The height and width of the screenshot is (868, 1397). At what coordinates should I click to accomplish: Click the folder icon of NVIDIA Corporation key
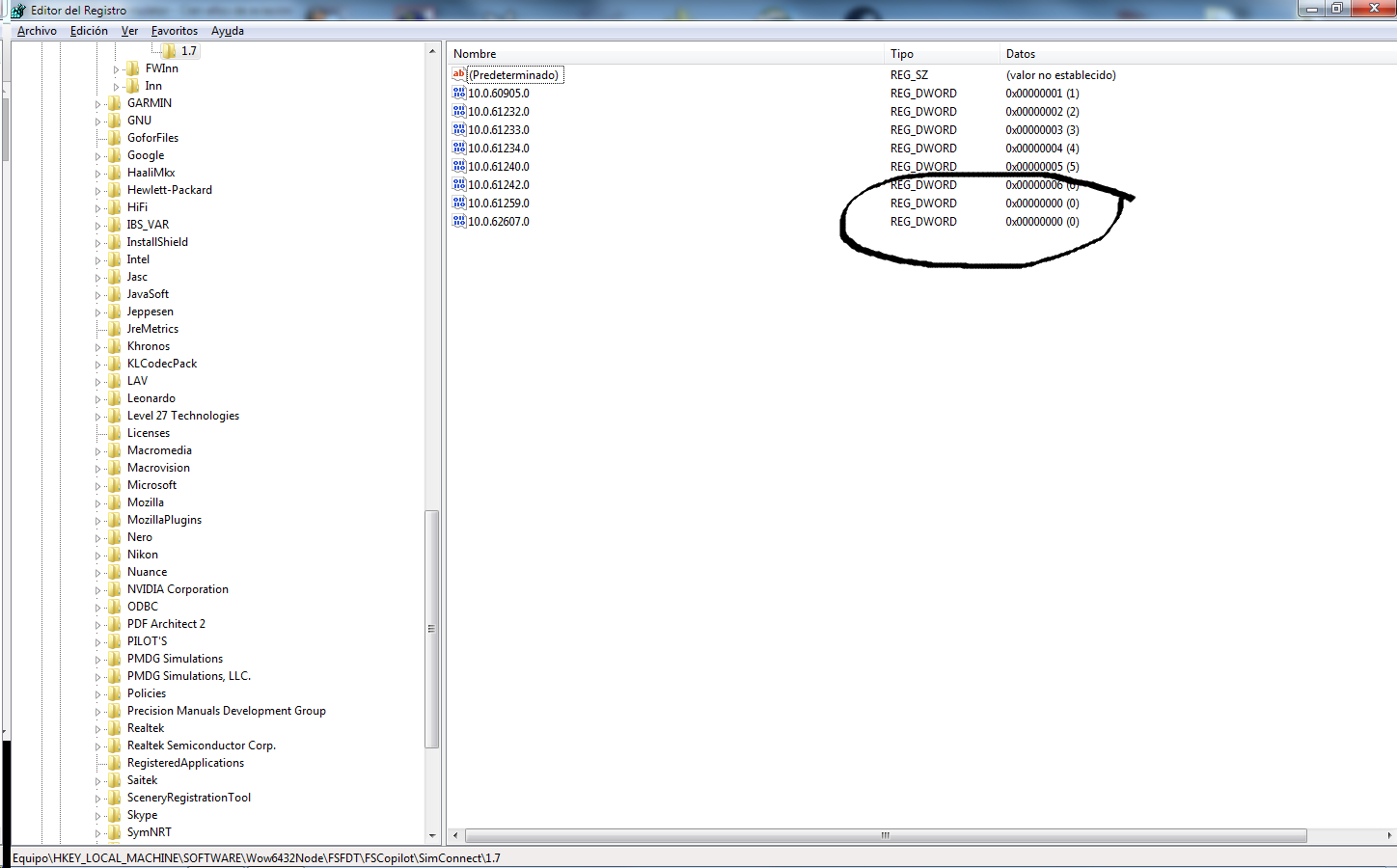(115, 589)
